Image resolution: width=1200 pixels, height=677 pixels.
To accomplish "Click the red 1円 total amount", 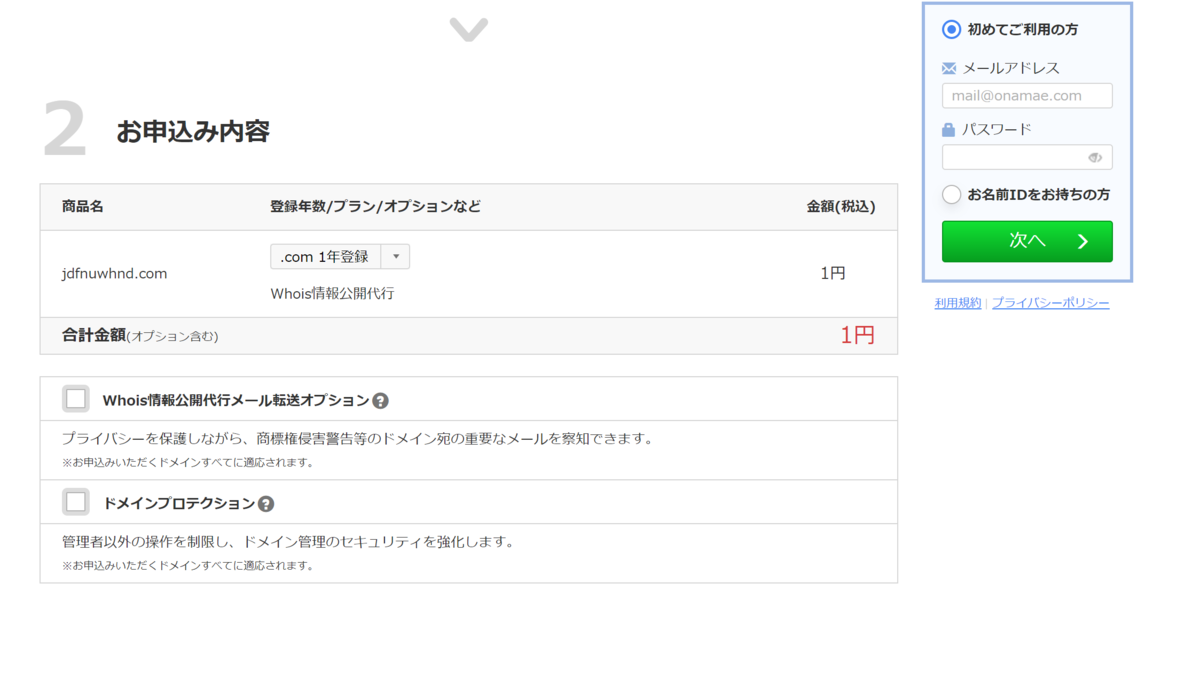I will (857, 335).
